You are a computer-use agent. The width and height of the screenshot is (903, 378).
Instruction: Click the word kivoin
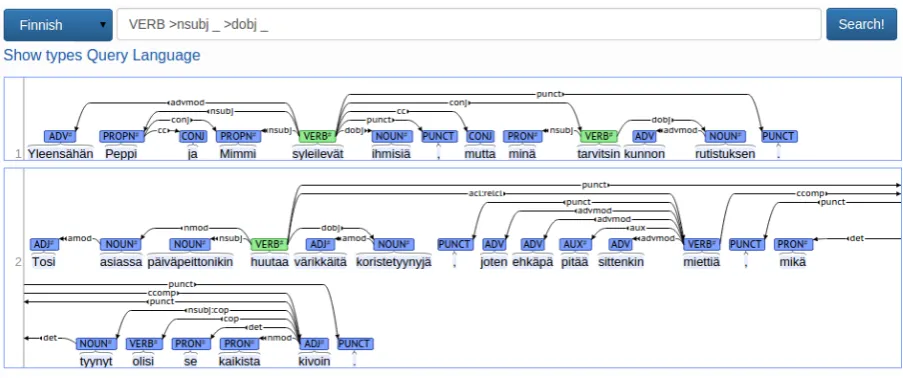[314, 362]
